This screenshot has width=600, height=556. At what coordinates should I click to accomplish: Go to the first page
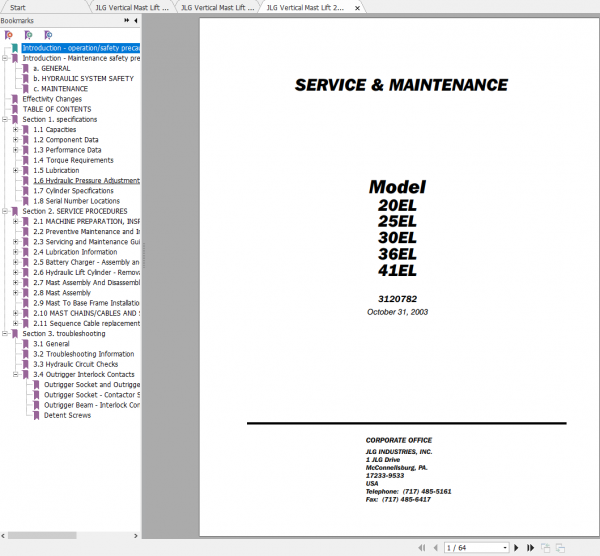tap(422, 548)
